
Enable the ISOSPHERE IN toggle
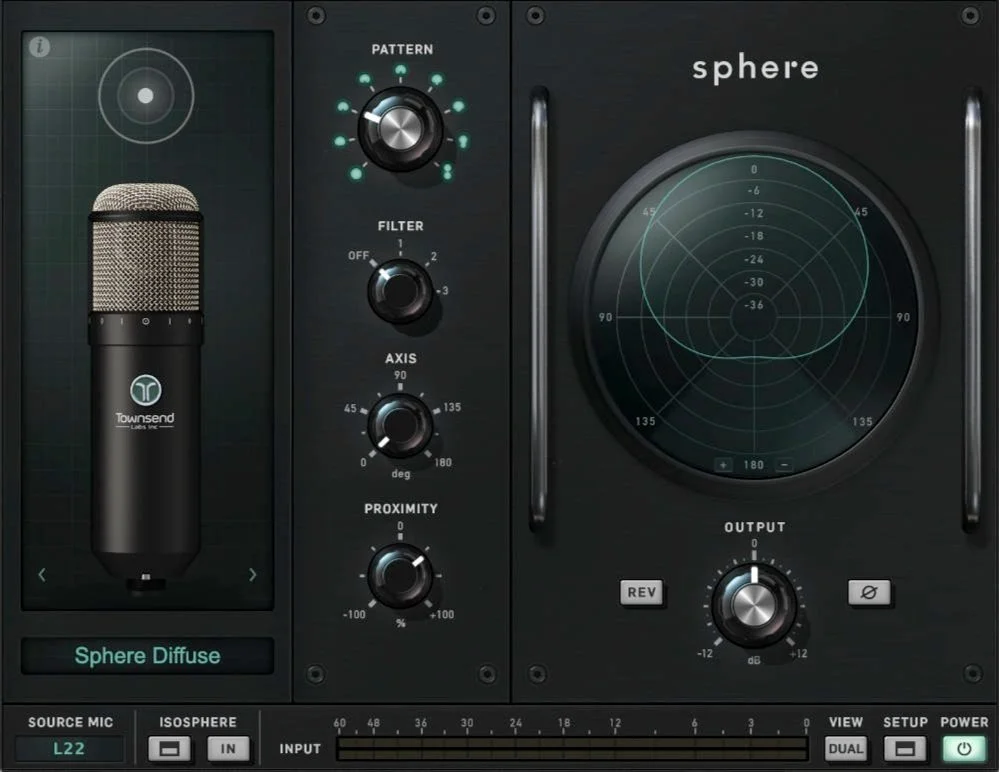point(228,747)
